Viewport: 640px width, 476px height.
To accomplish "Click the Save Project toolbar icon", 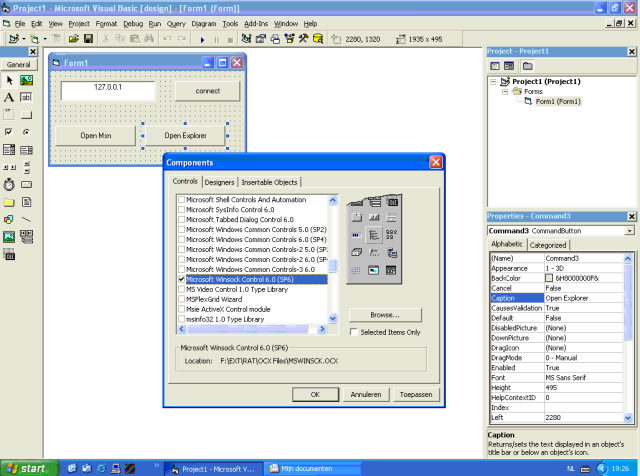I will [x=88, y=39].
